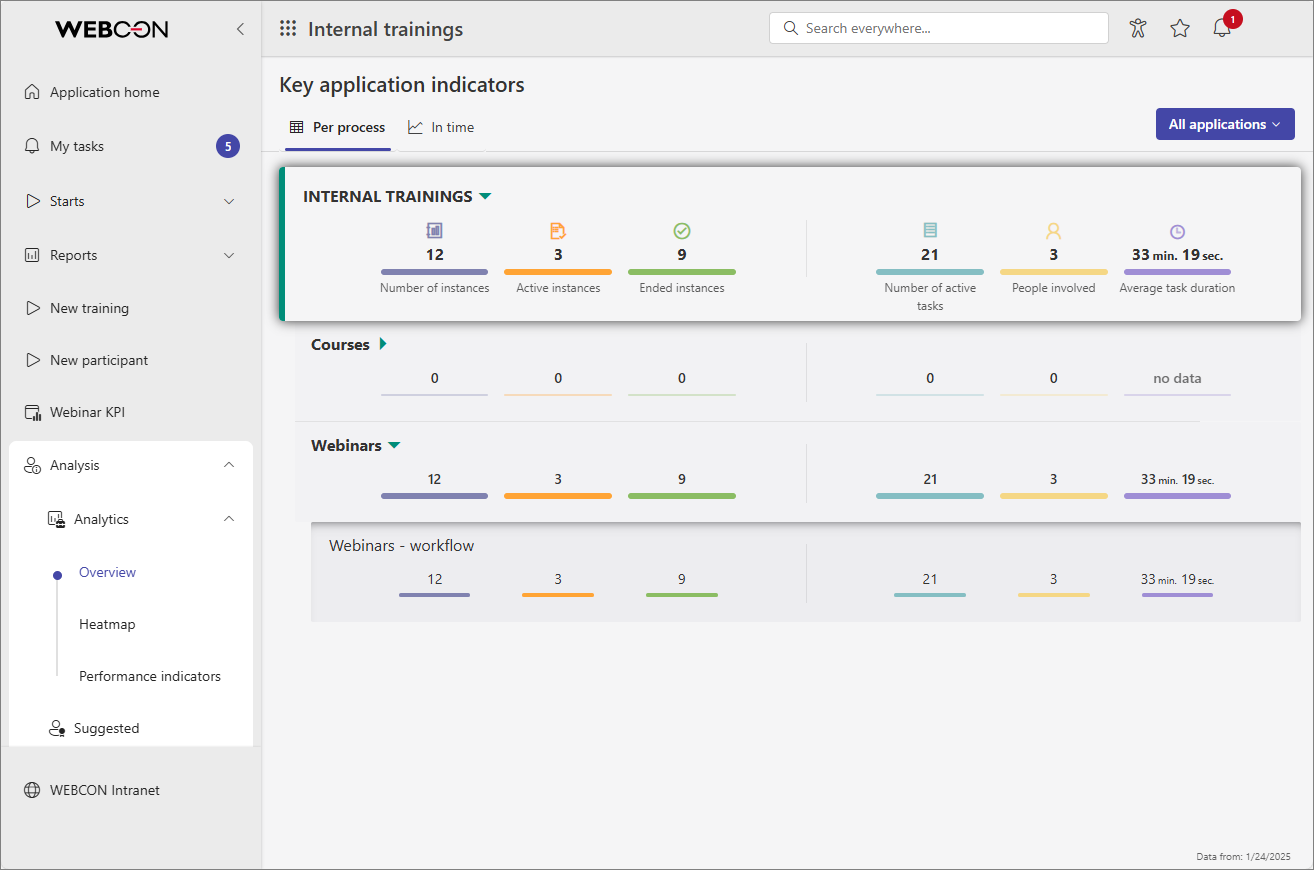Click the Suggested person icon
The height and width of the screenshot is (870, 1314).
click(x=57, y=728)
